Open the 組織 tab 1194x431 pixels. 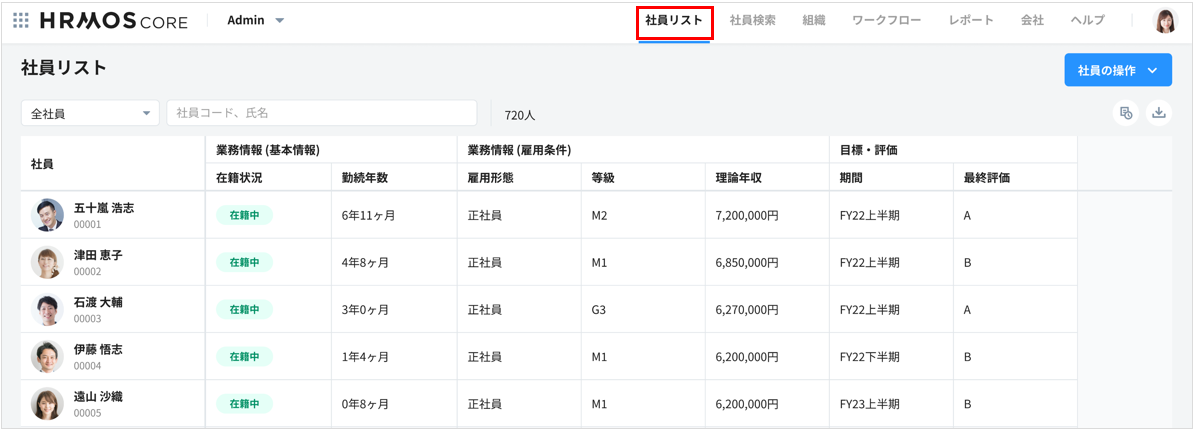[813, 21]
